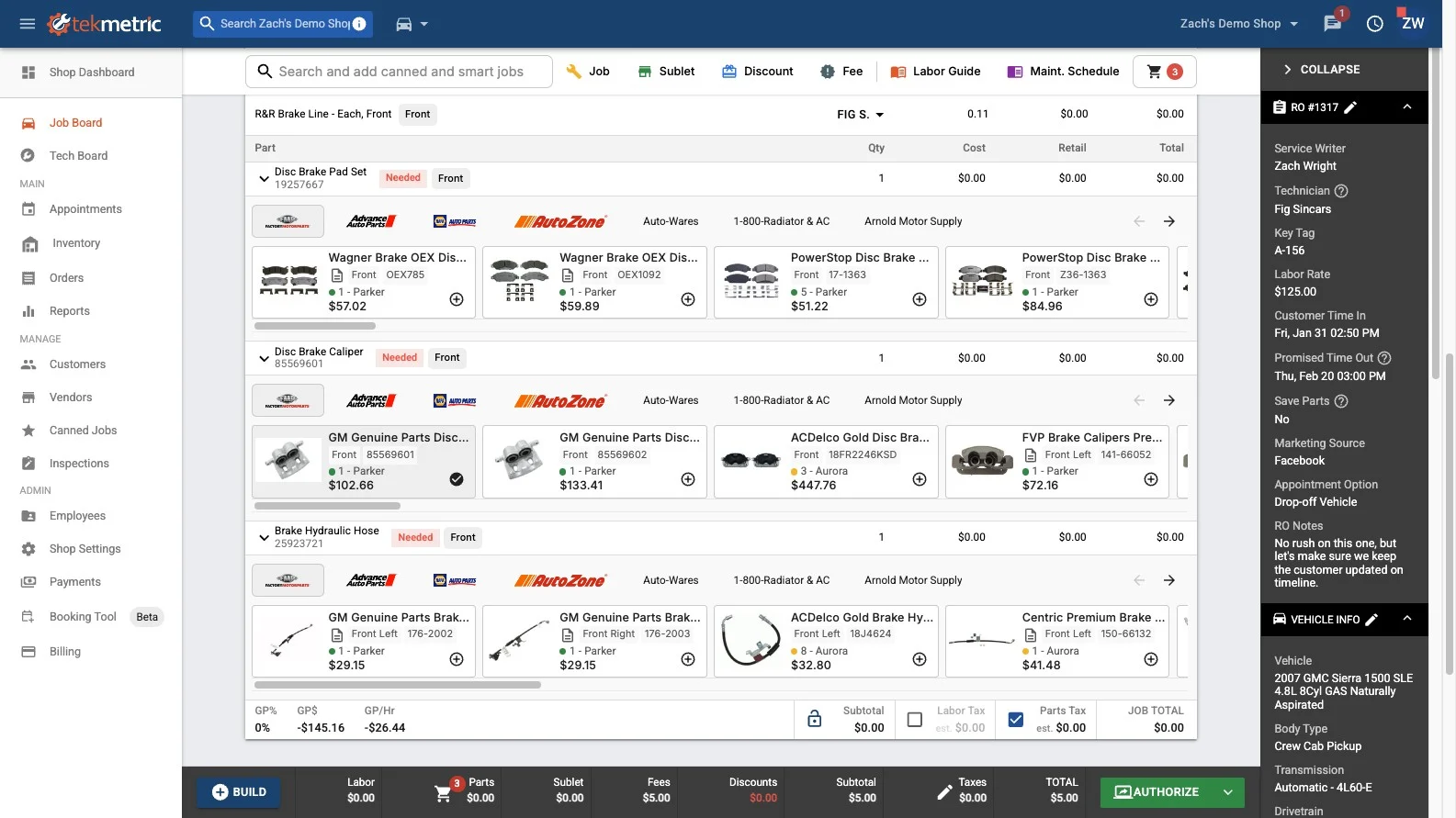Select AutoZone vendor tab for Brake Pad
Image resolution: width=1456 pixels, height=818 pixels.
pos(559,221)
